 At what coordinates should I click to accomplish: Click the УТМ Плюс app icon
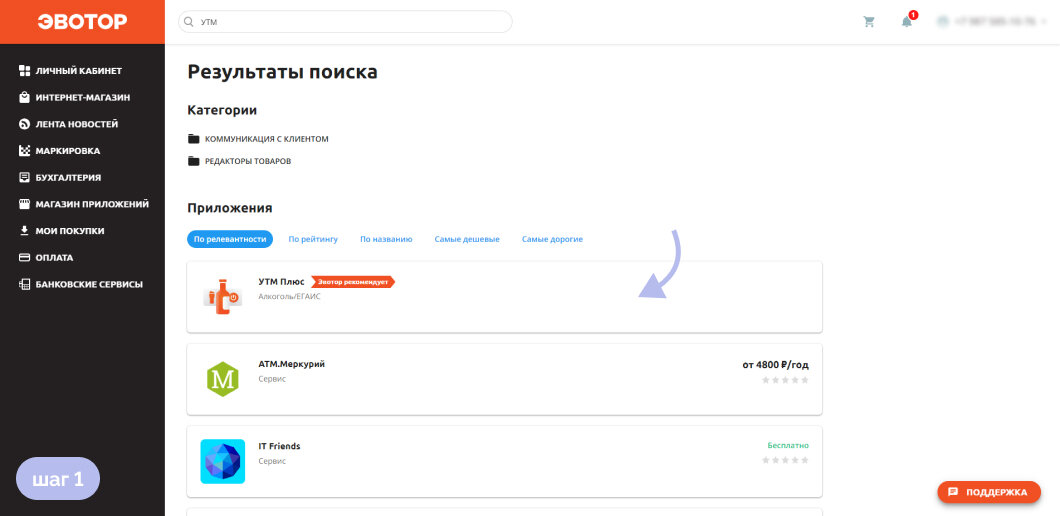tap(222, 297)
